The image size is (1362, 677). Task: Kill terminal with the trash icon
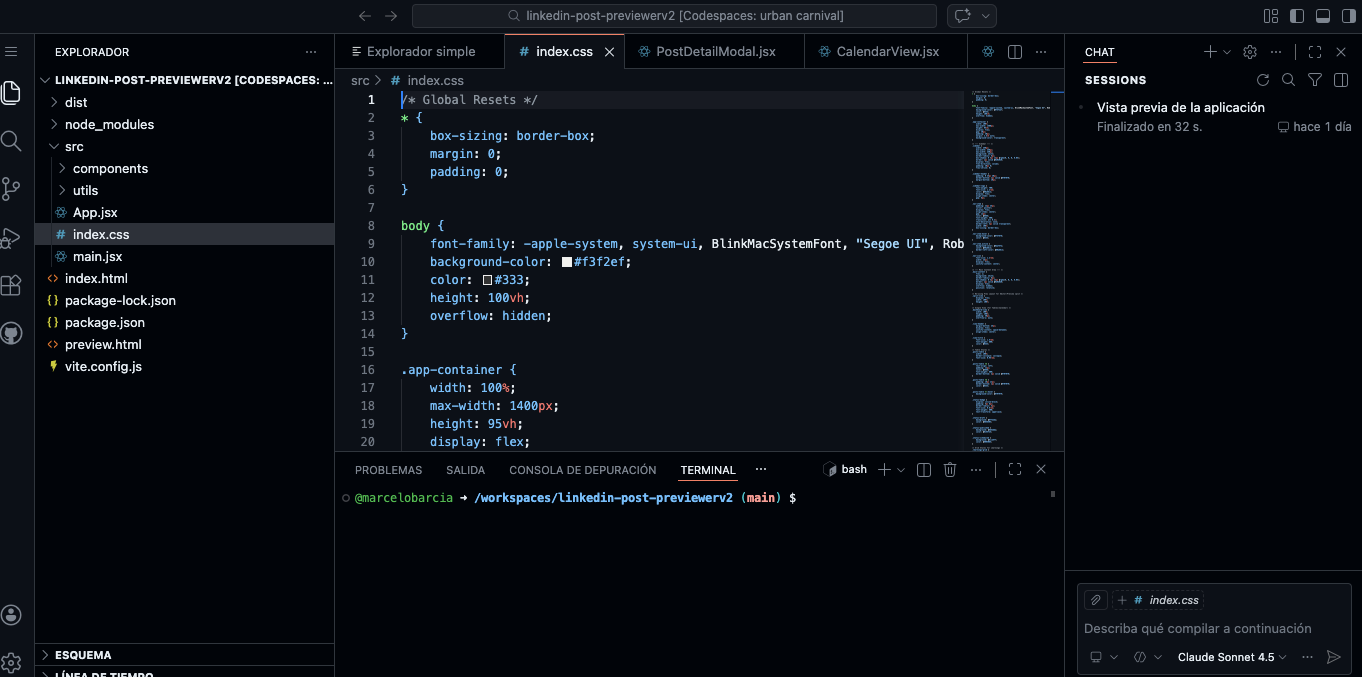950,470
